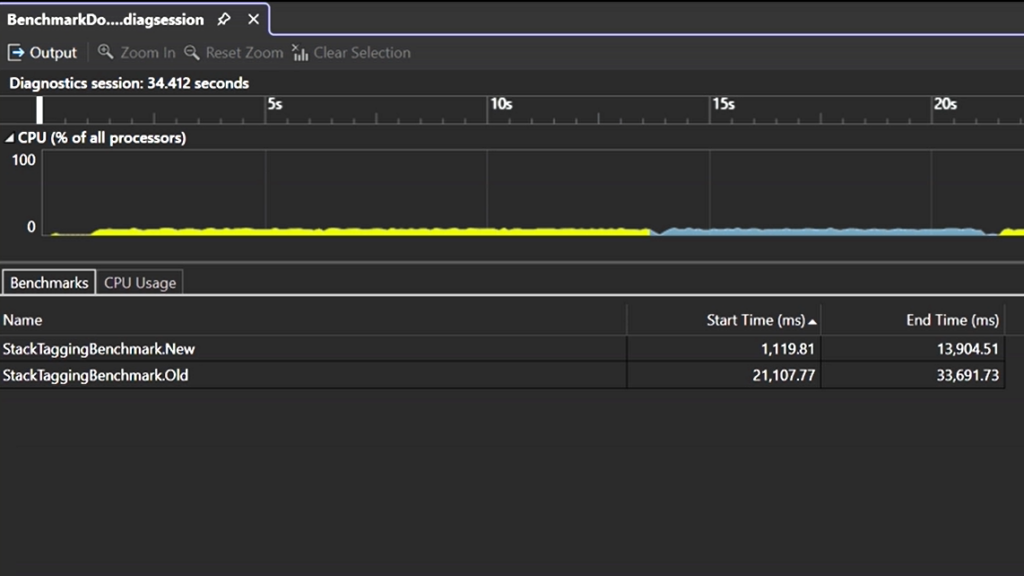Click the Reset Zoom magnifier icon

(192, 52)
